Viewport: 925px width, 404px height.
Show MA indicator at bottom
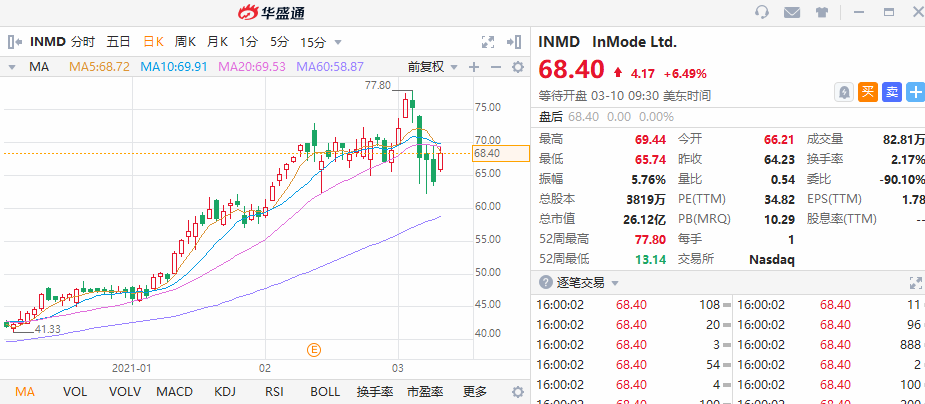[x=25, y=392]
